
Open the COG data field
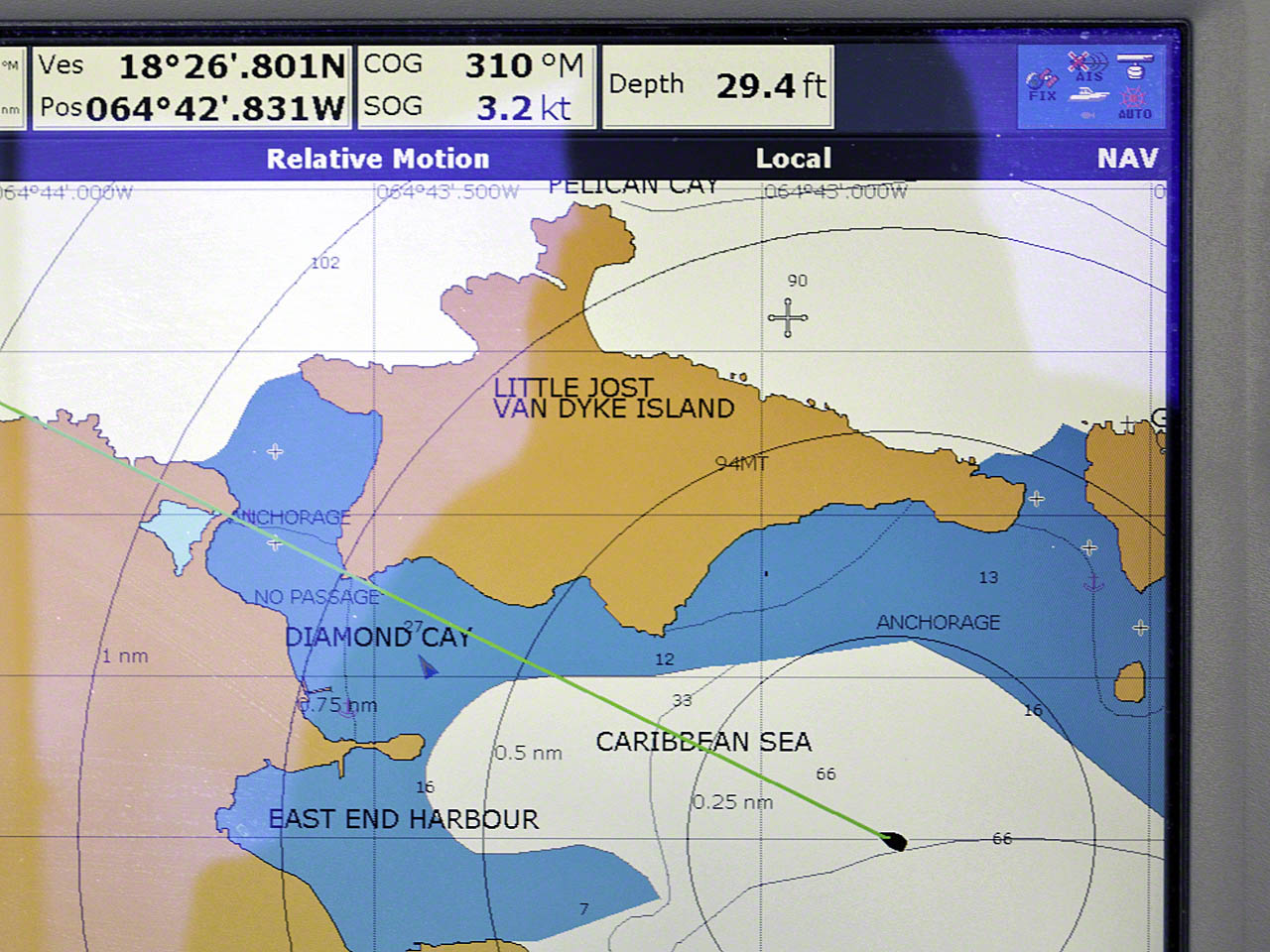point(474,65)
